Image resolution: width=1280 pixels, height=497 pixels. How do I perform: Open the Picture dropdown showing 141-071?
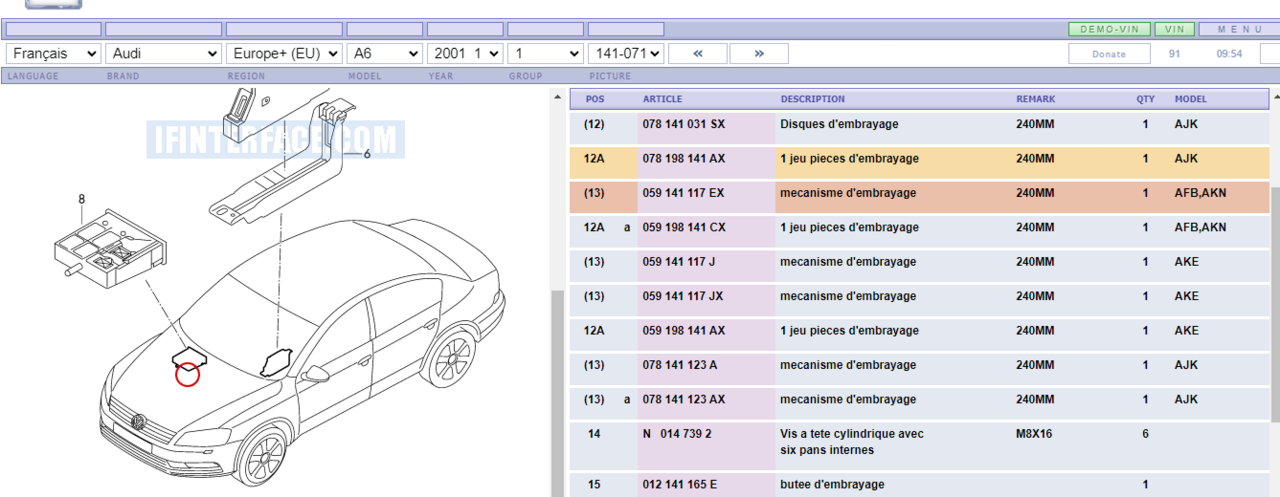click(x=625, y=53)
